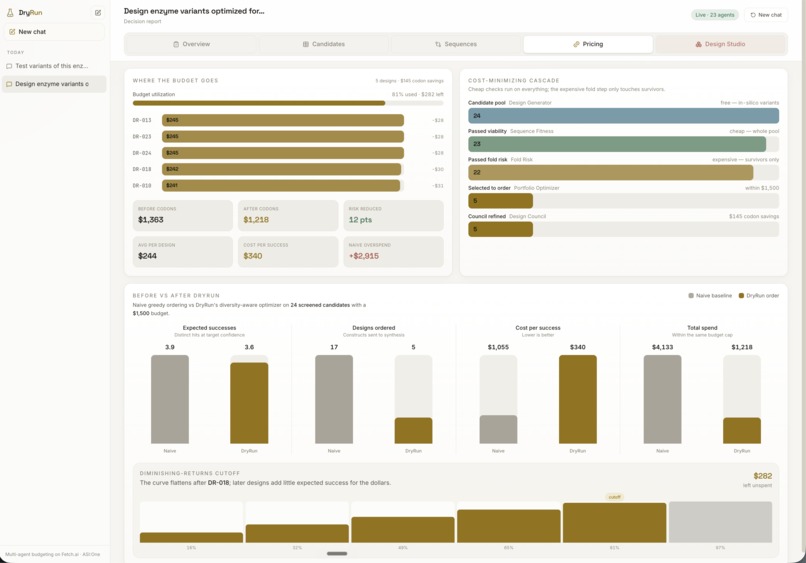The image size is (806, 563).
Task: Click the DR-018 reference in cutoff text
Action: pyautogui.click(x=218, y=483)
